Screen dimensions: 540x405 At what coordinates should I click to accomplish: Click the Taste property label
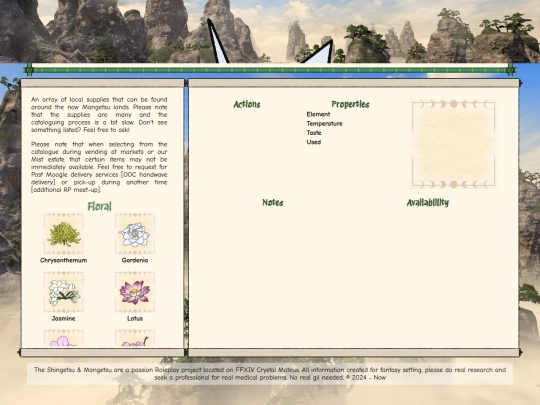(314, 133)
